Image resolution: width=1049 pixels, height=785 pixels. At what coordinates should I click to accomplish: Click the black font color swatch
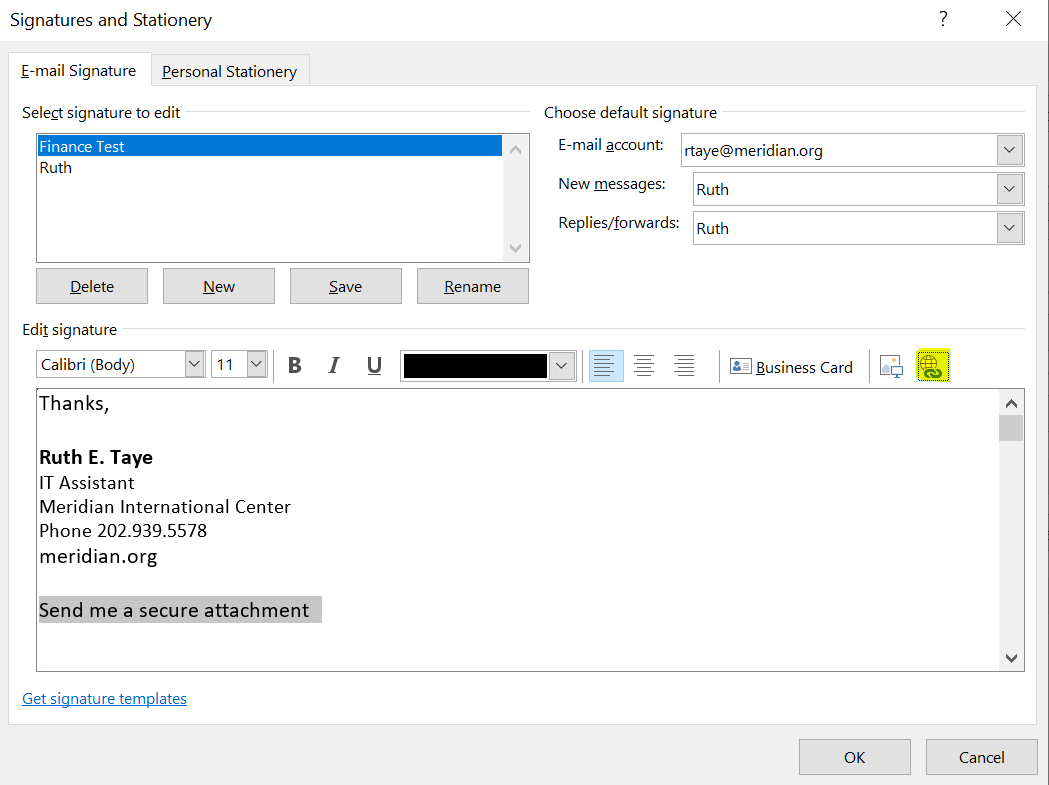[476, 366]
